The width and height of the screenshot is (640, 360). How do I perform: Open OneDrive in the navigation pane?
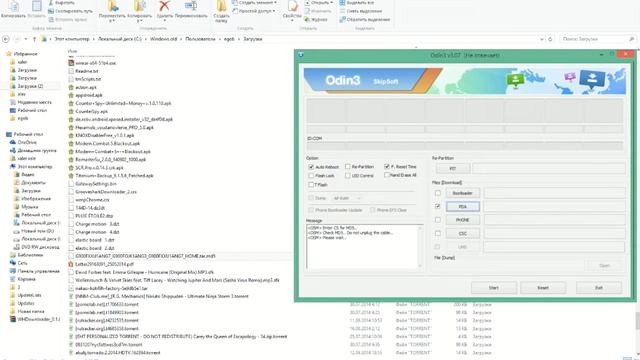27,142
